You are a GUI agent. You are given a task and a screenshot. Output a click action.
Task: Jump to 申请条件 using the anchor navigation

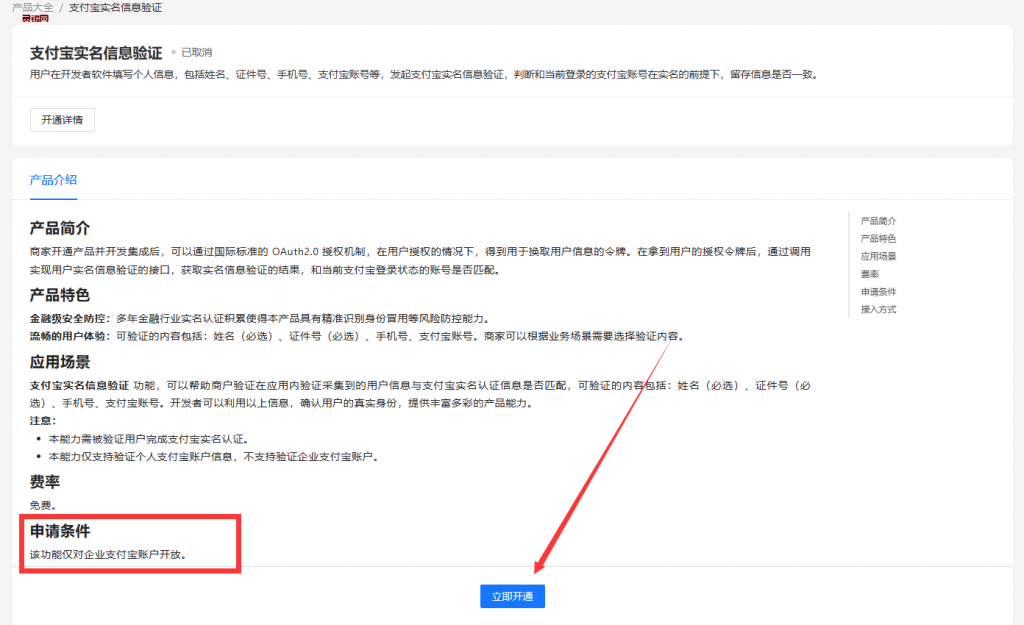click(x=878, y=291)
